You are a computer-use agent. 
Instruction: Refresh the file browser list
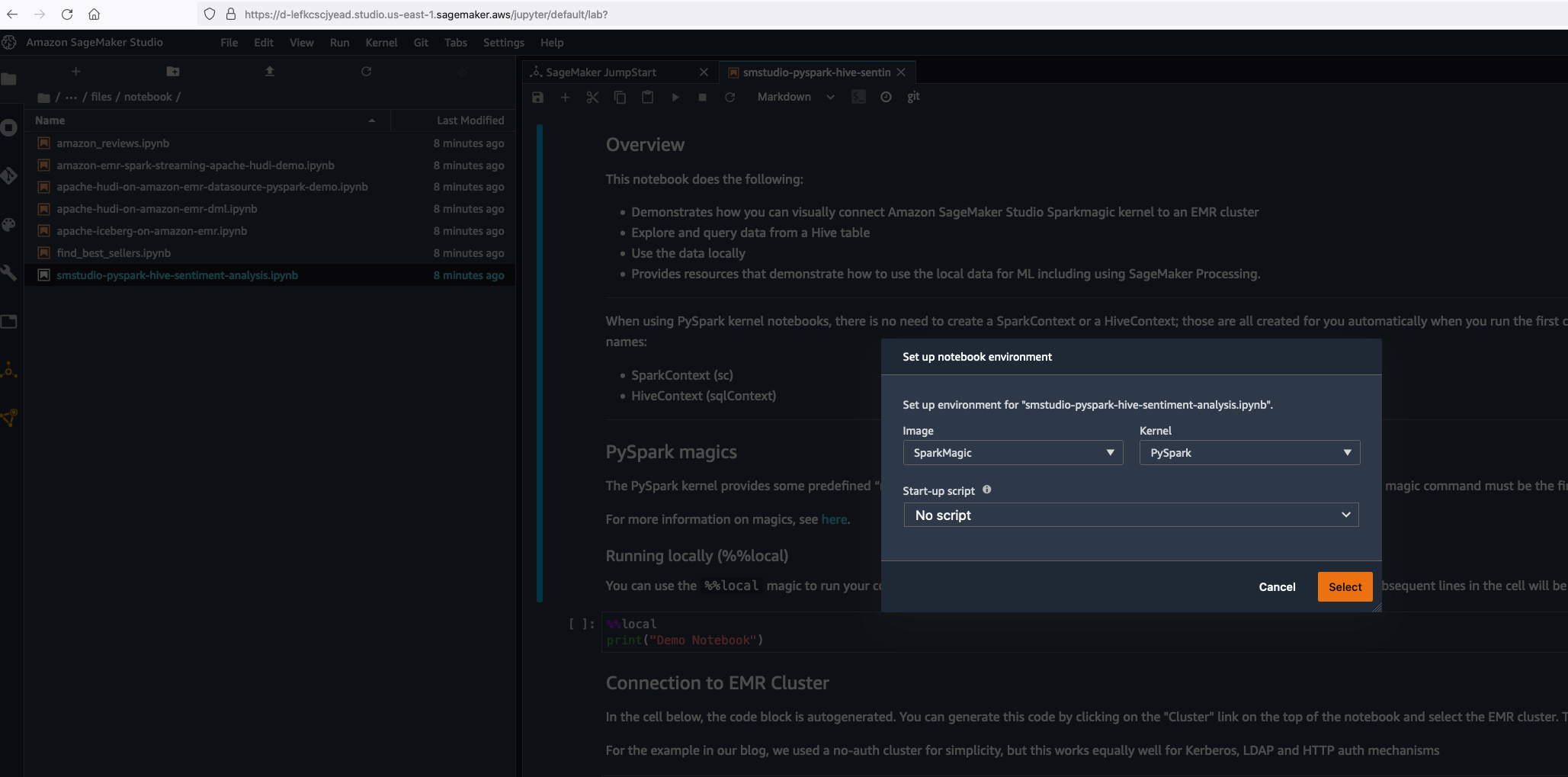(366, 72)
